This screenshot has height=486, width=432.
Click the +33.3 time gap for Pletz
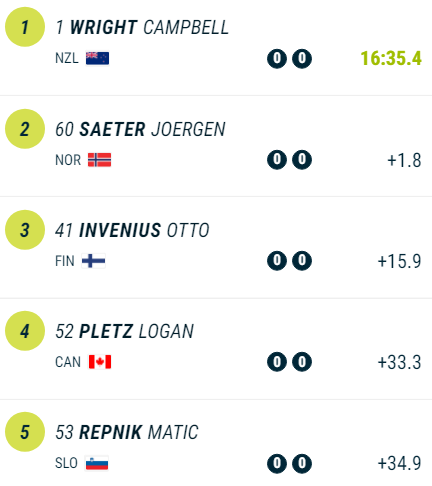399,362
